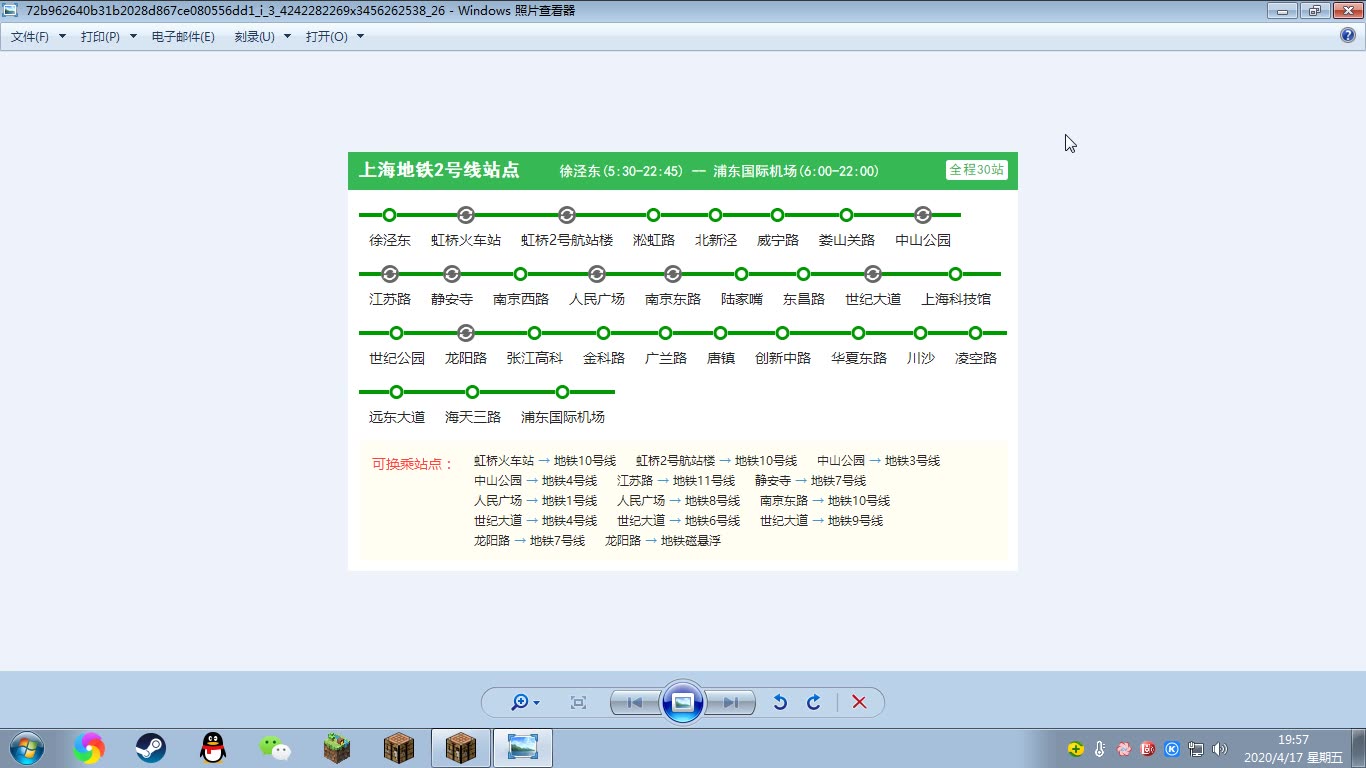Click the 全程30站 badge in image
The width and height of the screenshot is (1366, 768).
pos(977,170)
